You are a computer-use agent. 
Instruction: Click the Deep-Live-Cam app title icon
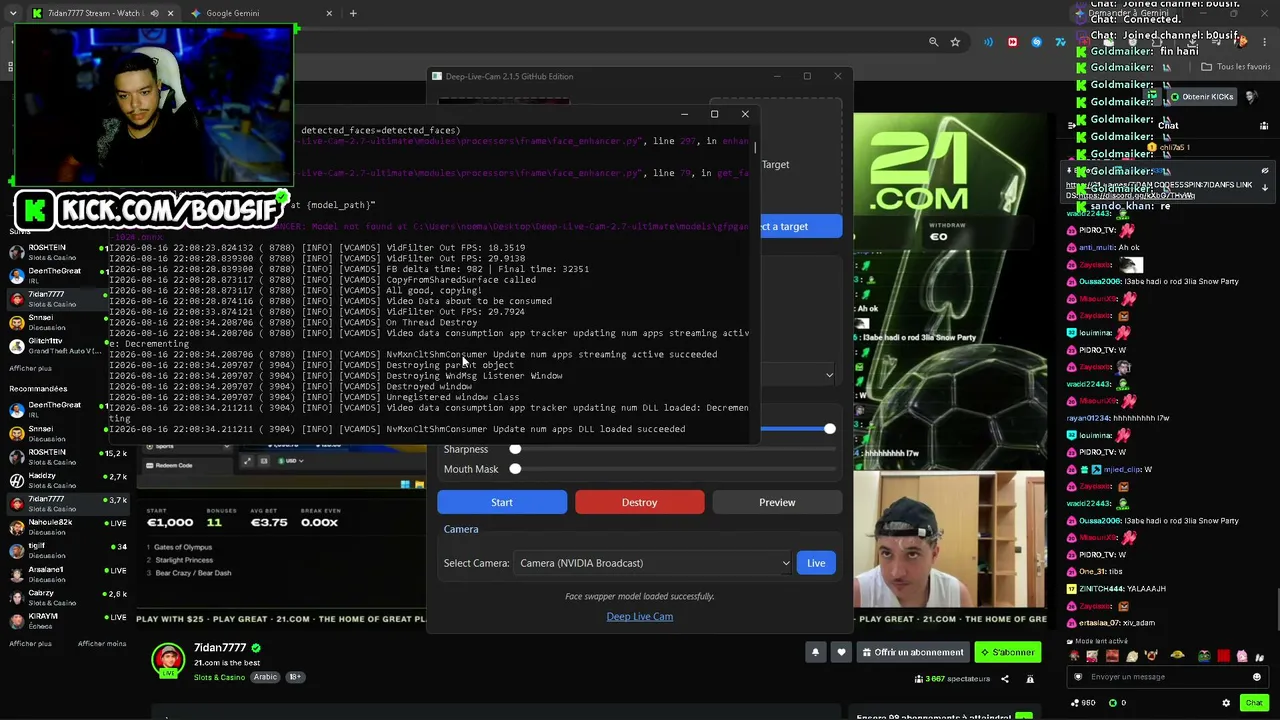pyautogui.click(x=437, y=76)
